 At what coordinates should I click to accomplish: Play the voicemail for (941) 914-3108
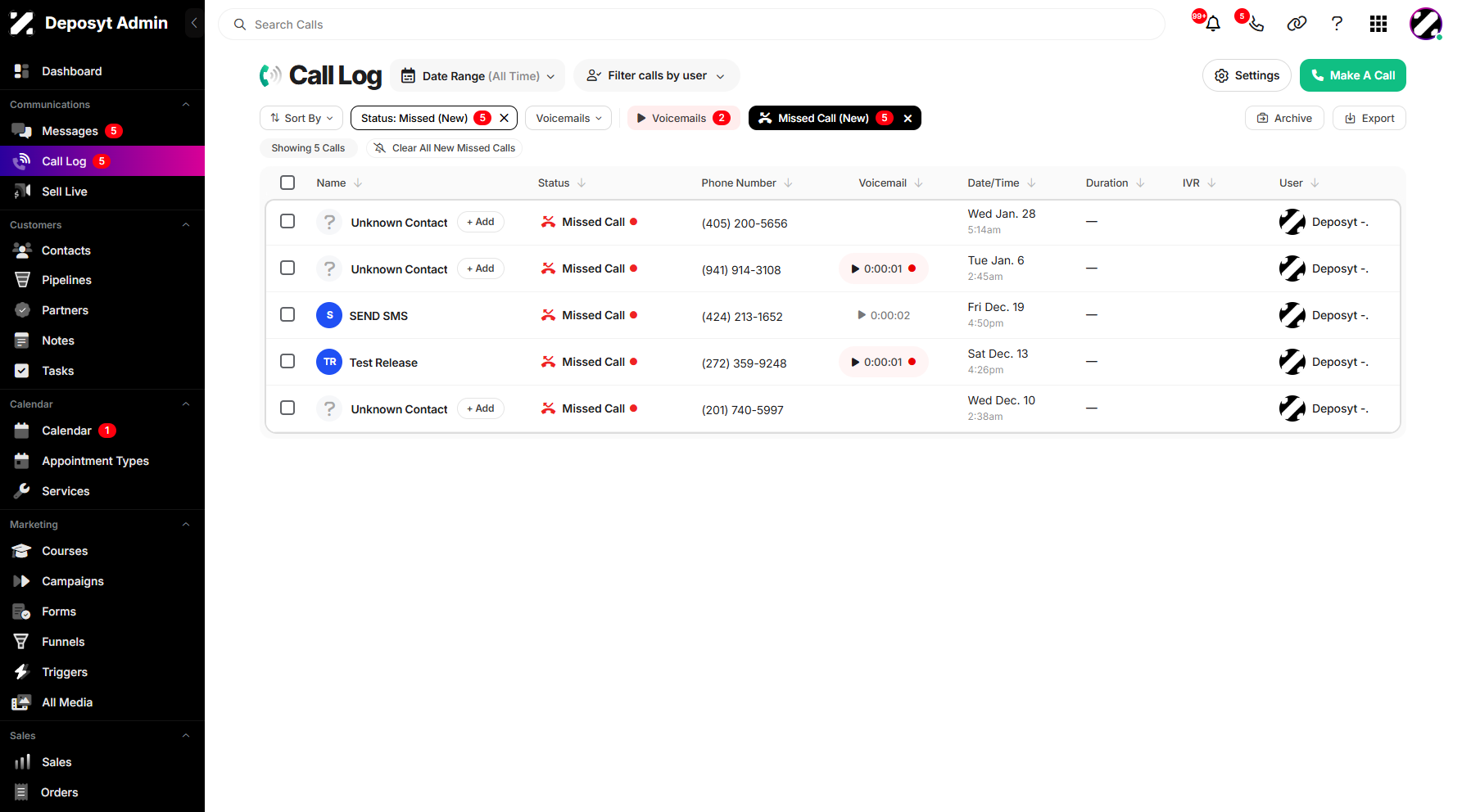tap(883, 268)
